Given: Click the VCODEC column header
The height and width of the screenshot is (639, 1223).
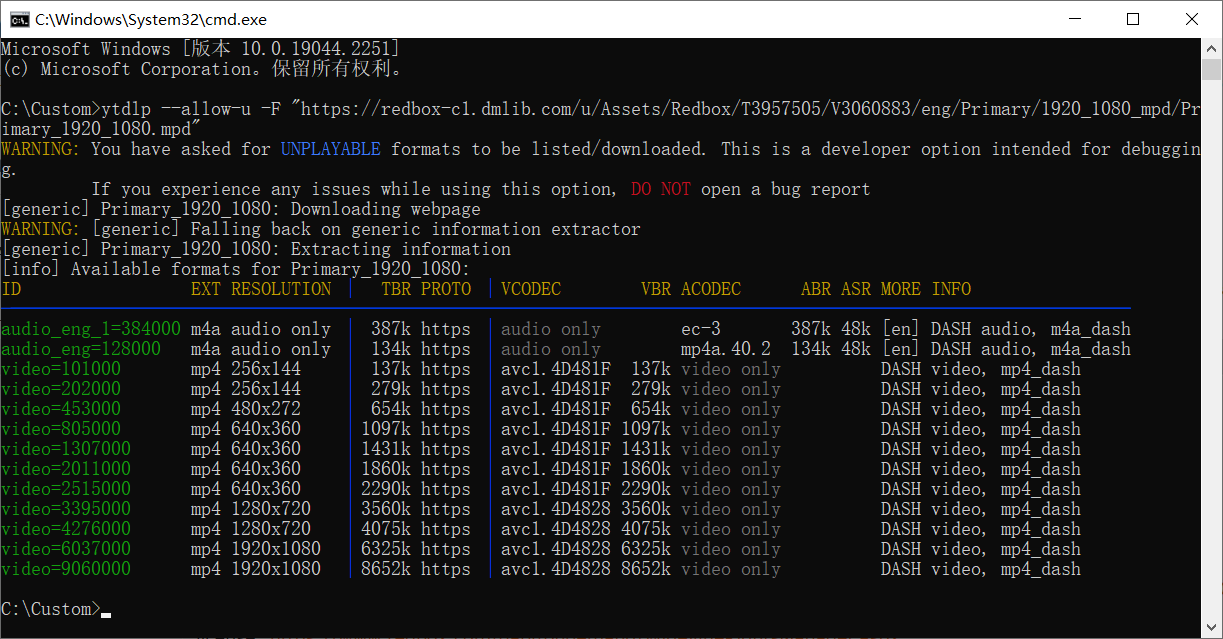Looking at the screenshot, I should pos(531,289).
